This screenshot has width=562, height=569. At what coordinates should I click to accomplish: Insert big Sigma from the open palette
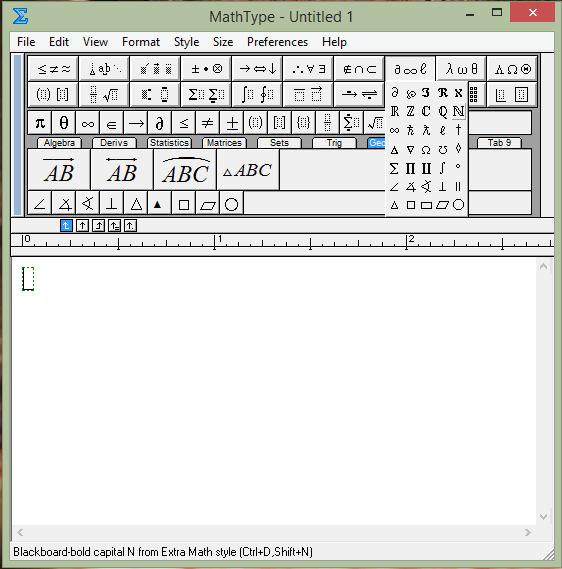pos(394,168)
